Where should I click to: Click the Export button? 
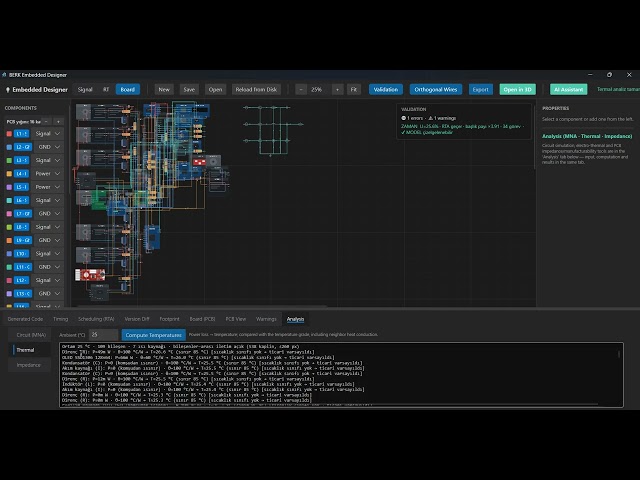point(480,89)
